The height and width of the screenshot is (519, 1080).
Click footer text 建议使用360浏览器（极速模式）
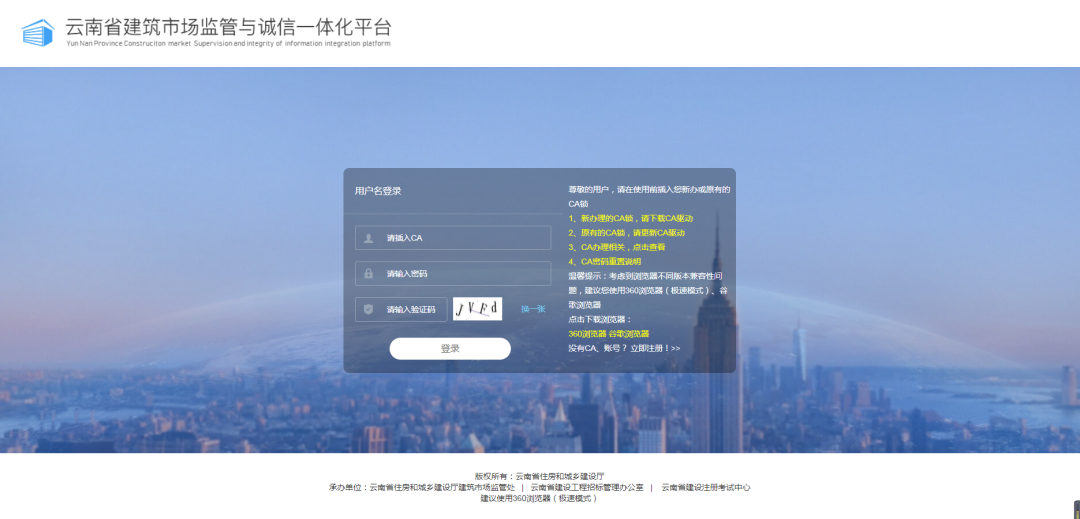coord(539,498)
